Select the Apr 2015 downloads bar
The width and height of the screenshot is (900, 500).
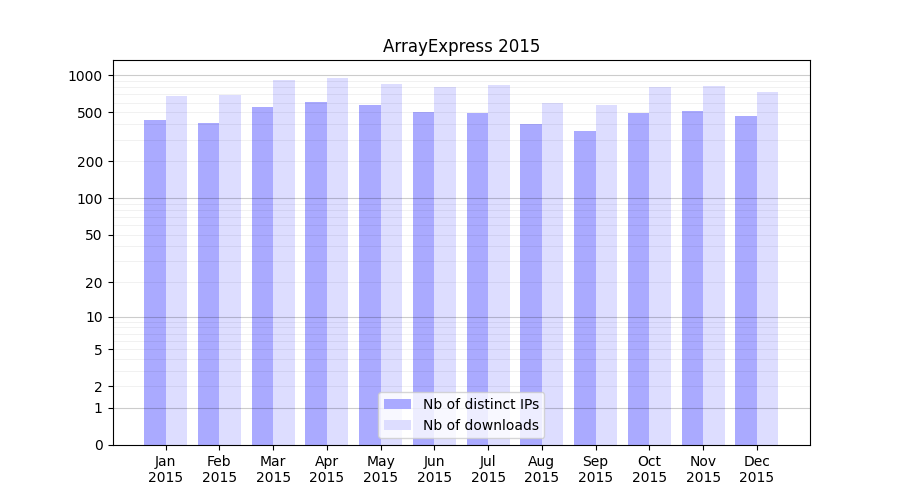click(338, 261)
